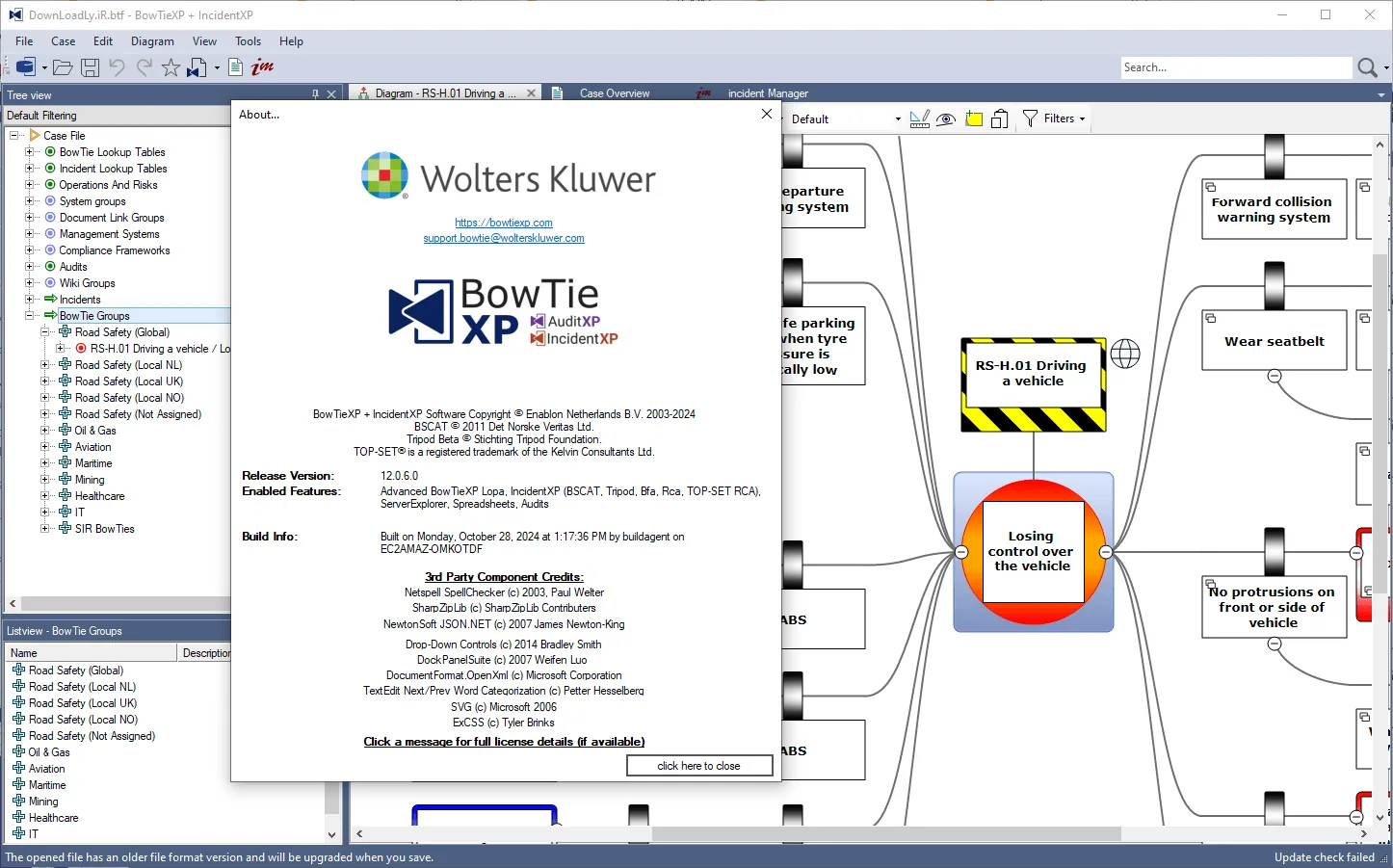This screenshot has height=868, width=1393.
Task: Open the Default display profile dropdown
Action: [x=898, y=119]
